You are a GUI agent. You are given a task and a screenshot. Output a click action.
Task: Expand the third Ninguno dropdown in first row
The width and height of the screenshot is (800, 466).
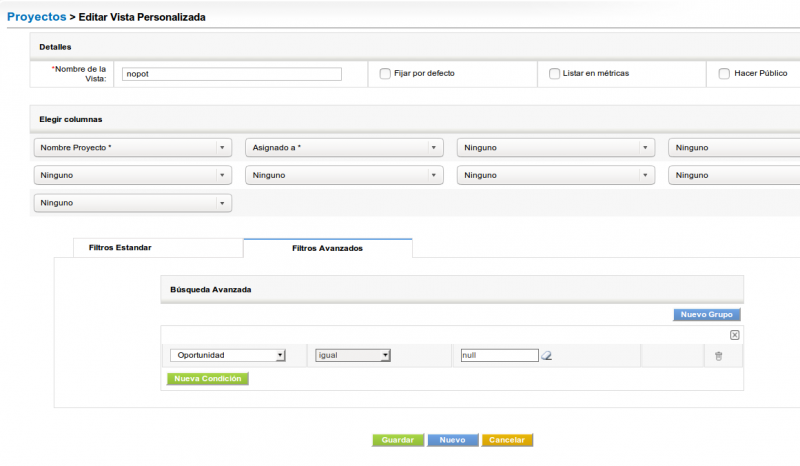556,148
